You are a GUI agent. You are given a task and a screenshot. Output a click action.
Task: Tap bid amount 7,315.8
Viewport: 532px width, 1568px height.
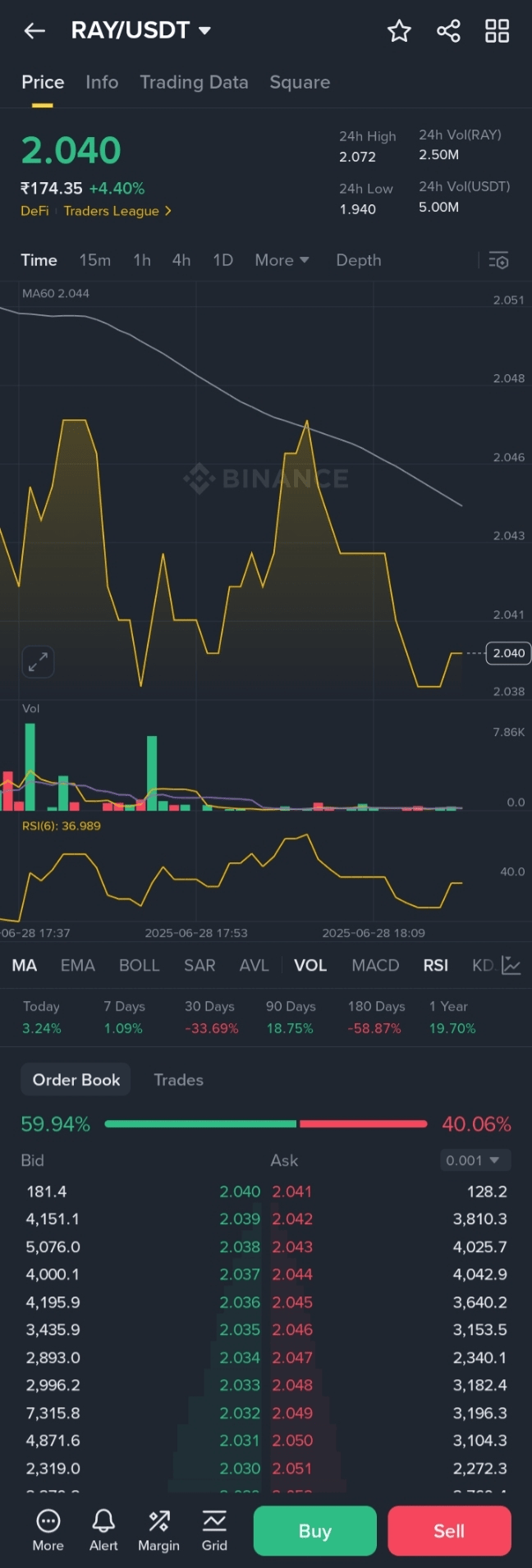pos(53,1413)
